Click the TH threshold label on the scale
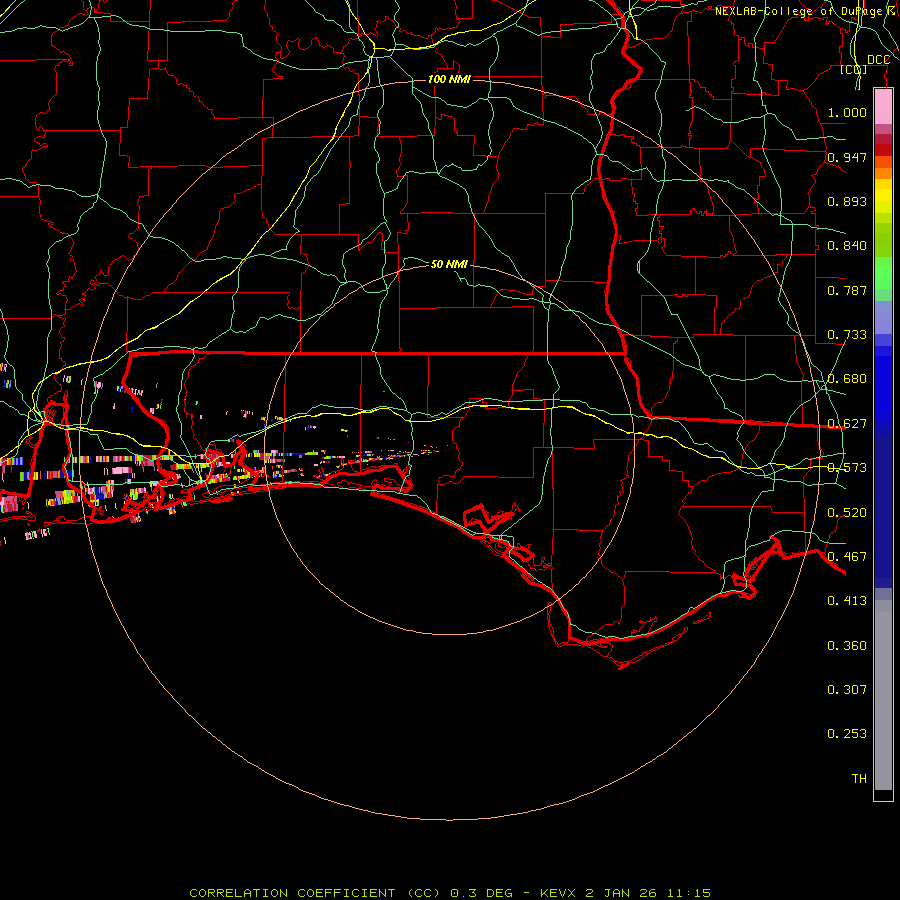This screenshot has width=900, height=900. [x=859, y=779]
